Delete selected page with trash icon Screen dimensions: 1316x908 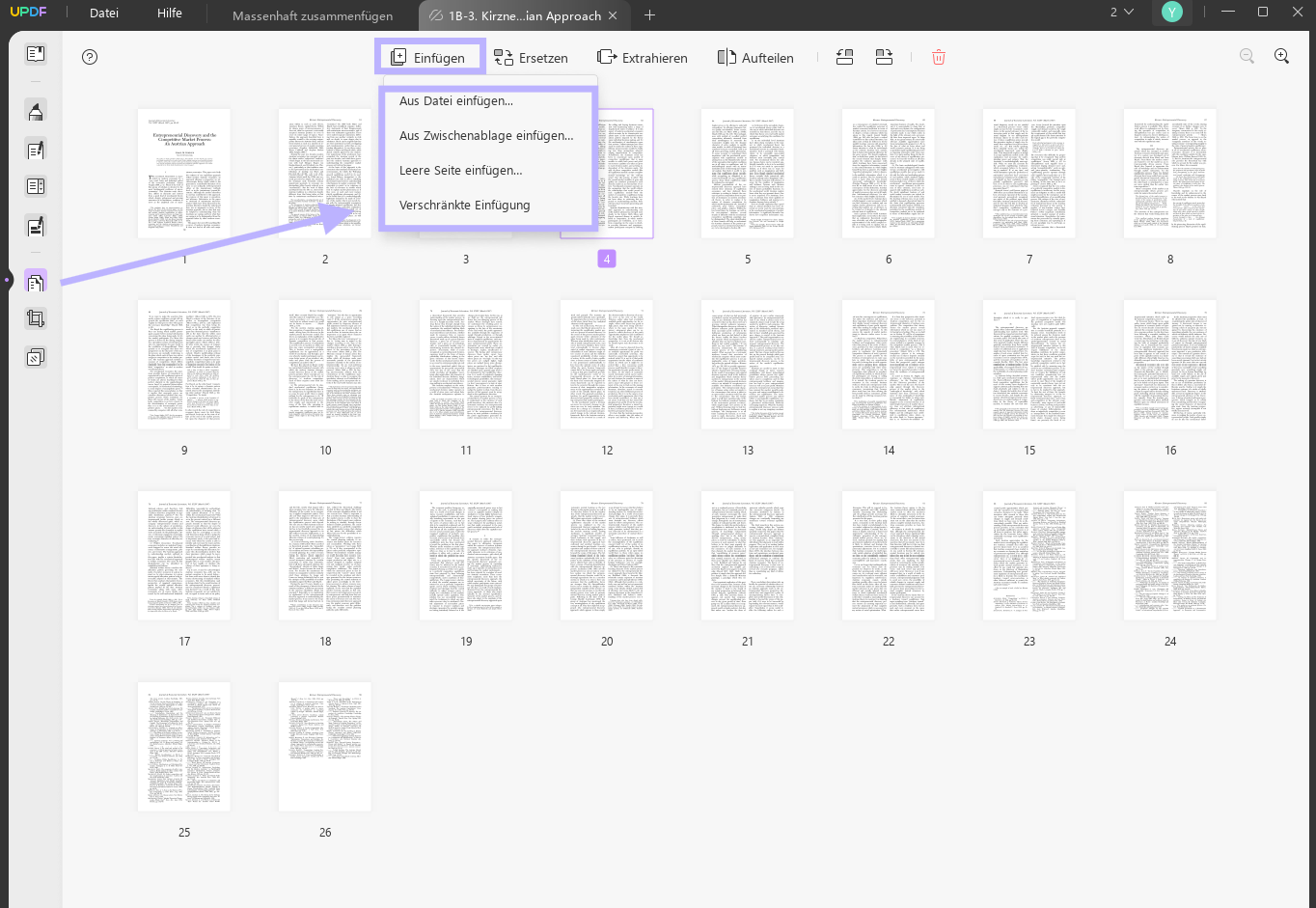pyautogui.click(x=939, y=57)
